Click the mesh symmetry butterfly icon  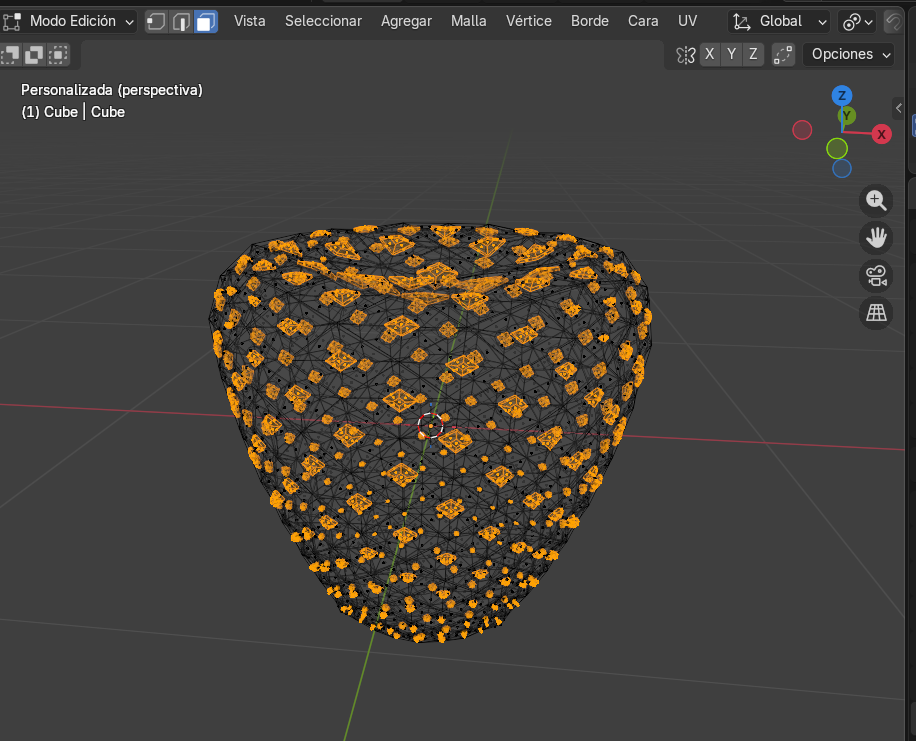(685, 55)
